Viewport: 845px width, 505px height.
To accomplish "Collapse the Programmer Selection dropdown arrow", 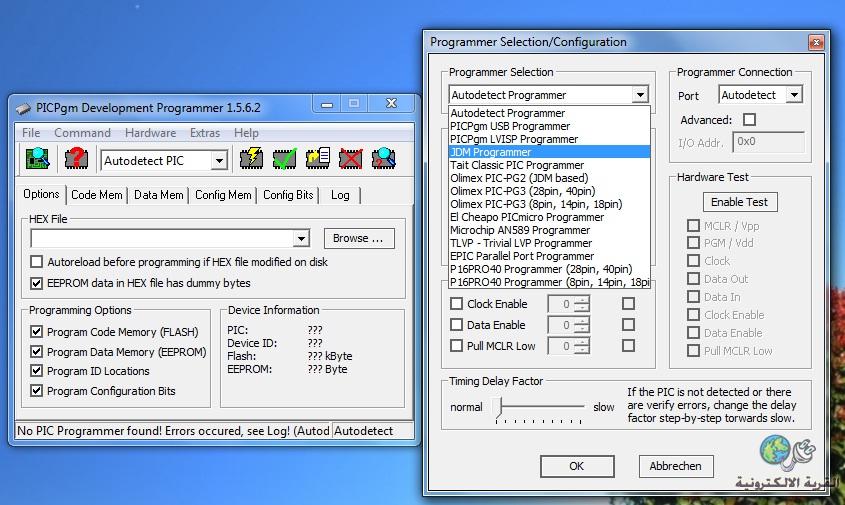I will (640, 95).
